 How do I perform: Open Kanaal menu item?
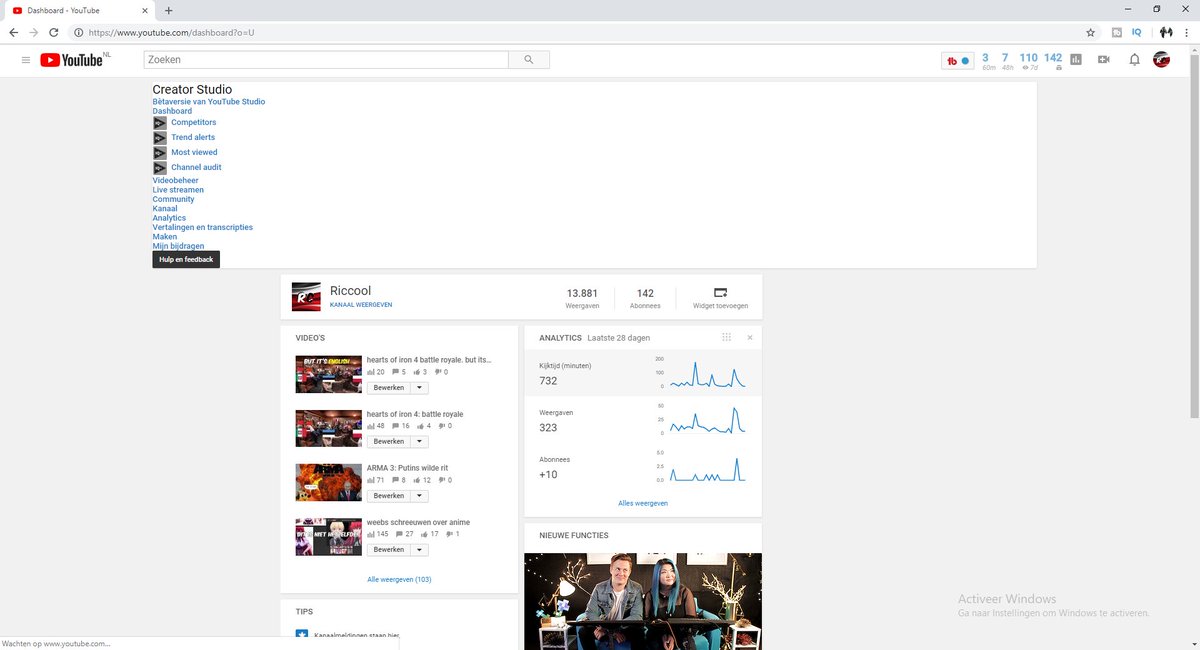(x=165, y=209)
